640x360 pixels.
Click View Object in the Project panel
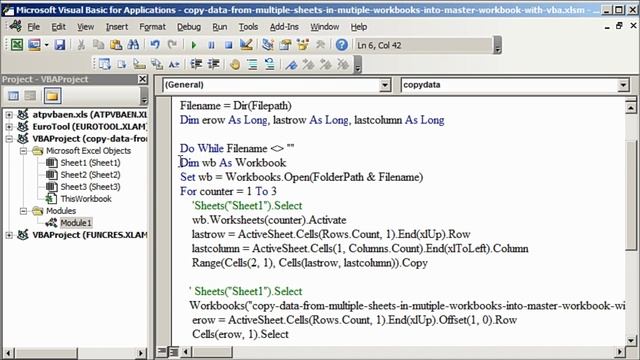(x=31, y=96)
